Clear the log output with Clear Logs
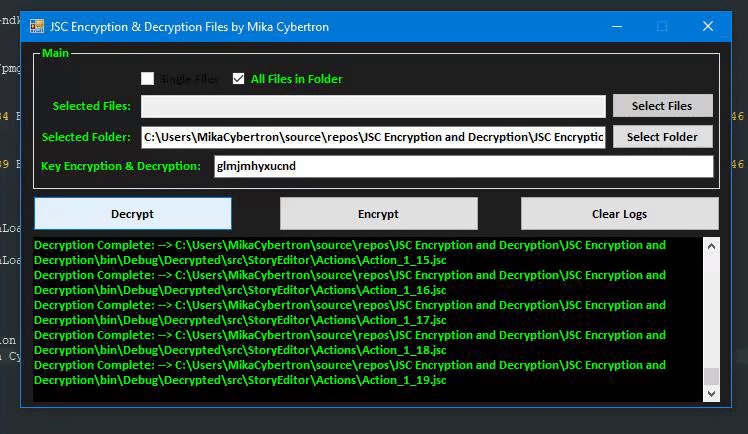This screenshot has width=748, height=434. pyautogui.click(x=620, y=214)
